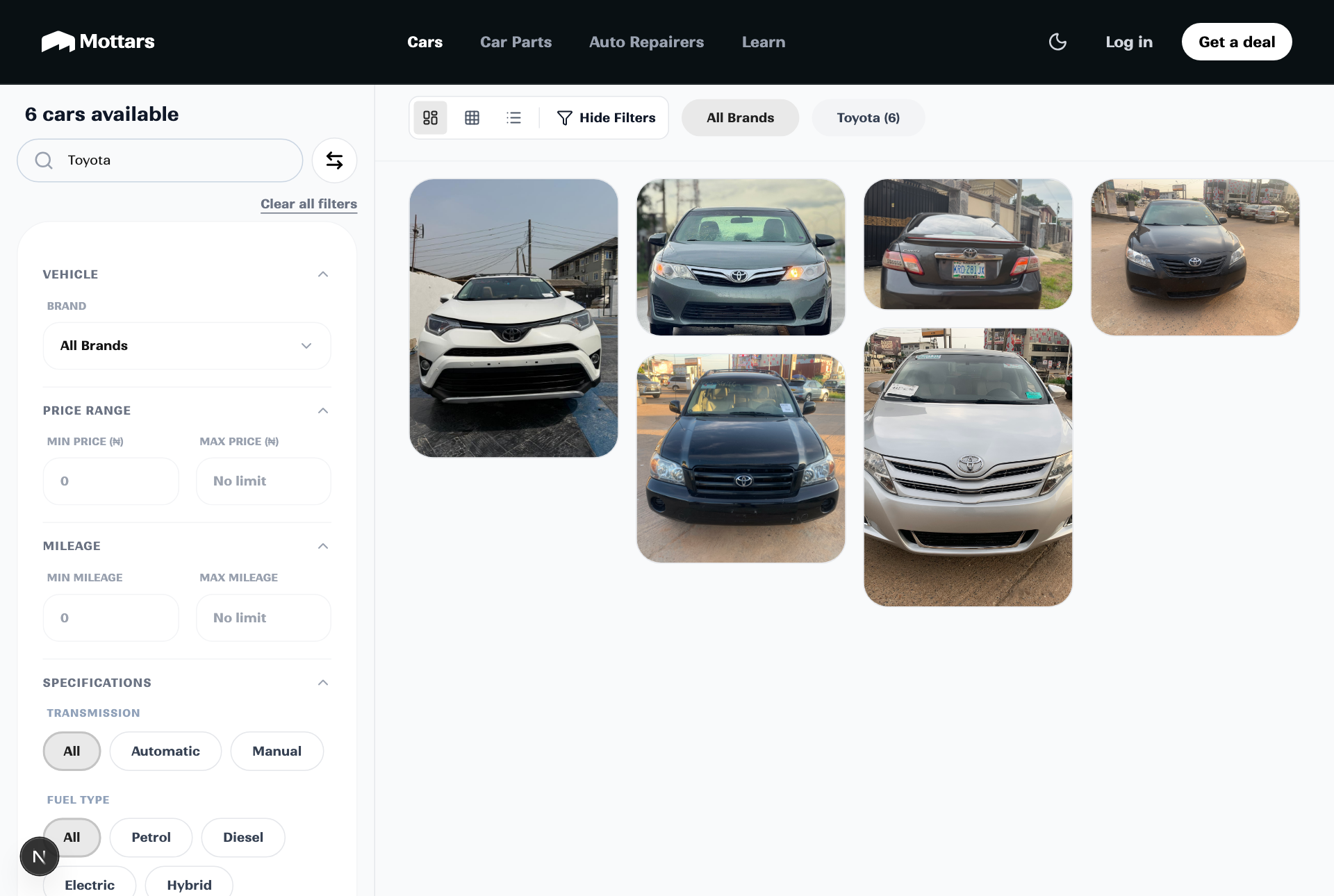Switch to list view
Screen dimensions: 1334x896
(x=513, y=117)
